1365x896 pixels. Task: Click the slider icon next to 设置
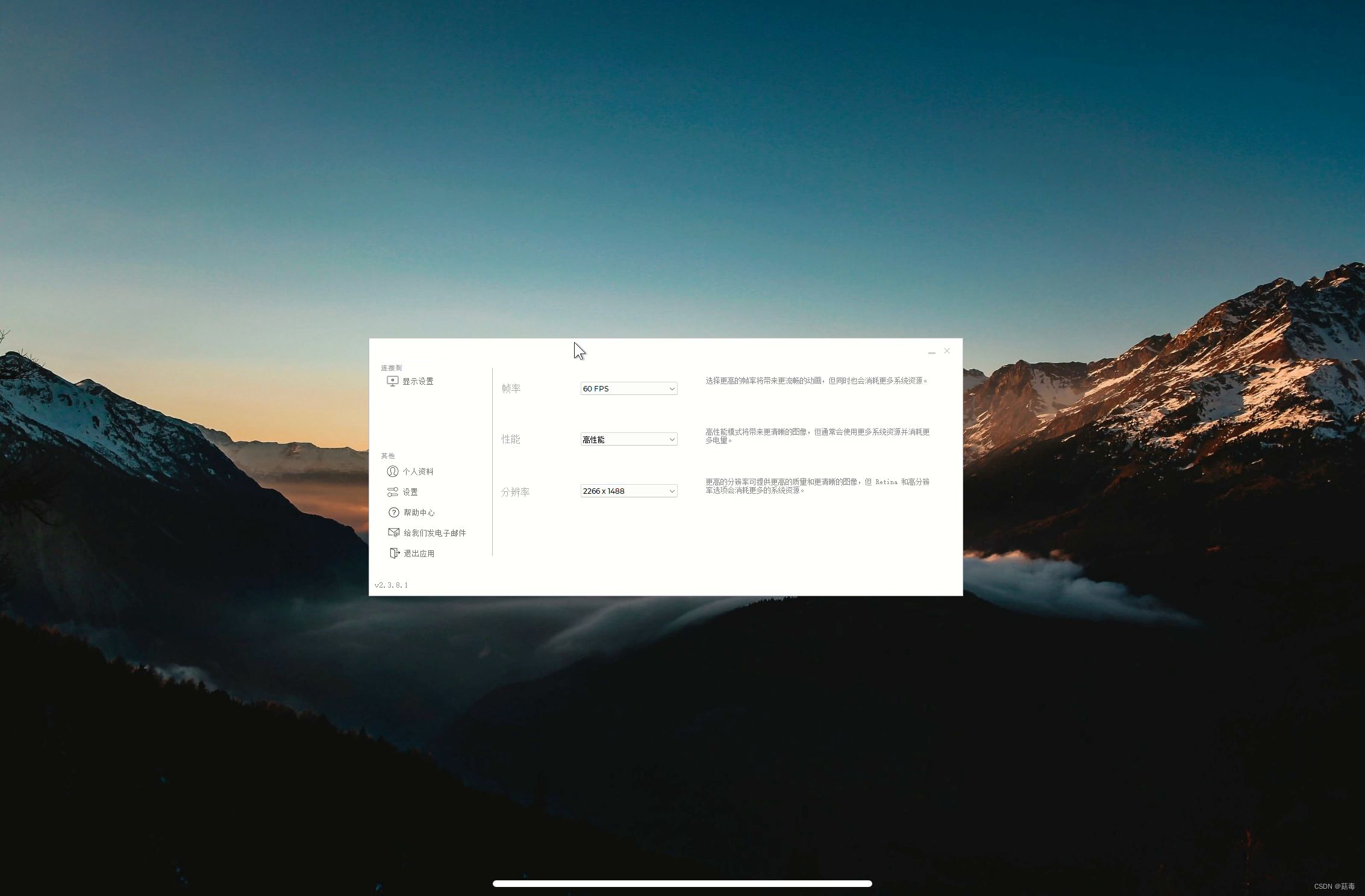(393, 492)
